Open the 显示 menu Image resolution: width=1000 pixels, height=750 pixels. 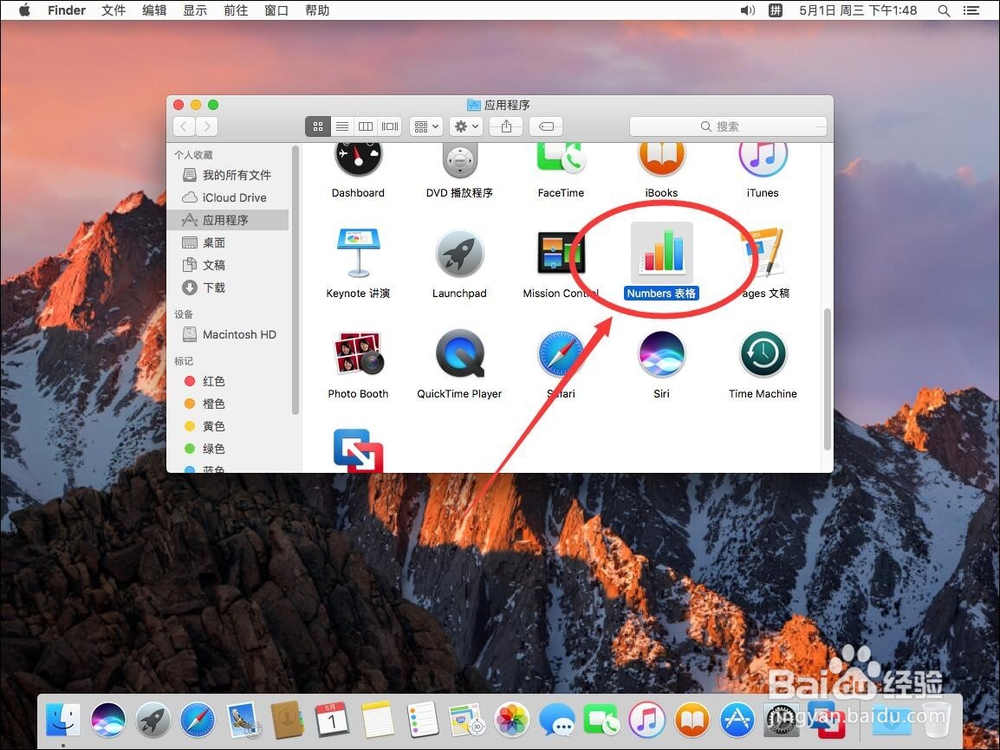click(x=195, y=10)
